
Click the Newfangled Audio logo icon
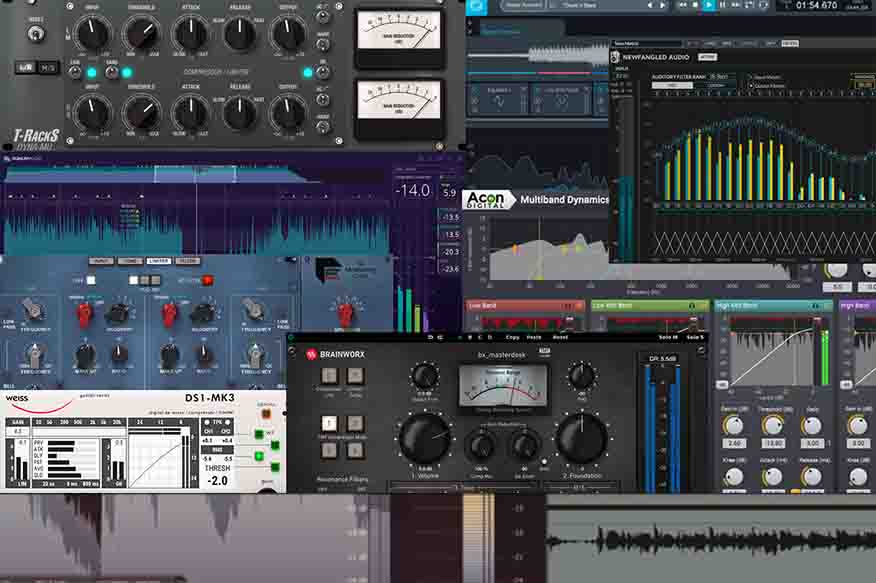[615, 57]
